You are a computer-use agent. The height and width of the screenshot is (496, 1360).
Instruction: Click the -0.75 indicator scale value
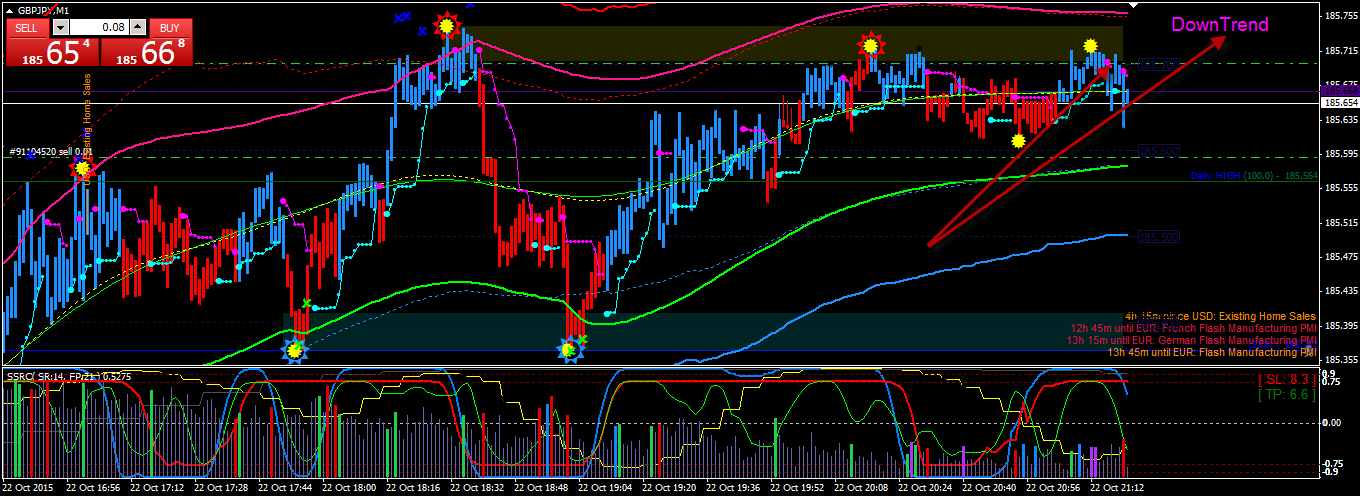tap(1333, 463)
